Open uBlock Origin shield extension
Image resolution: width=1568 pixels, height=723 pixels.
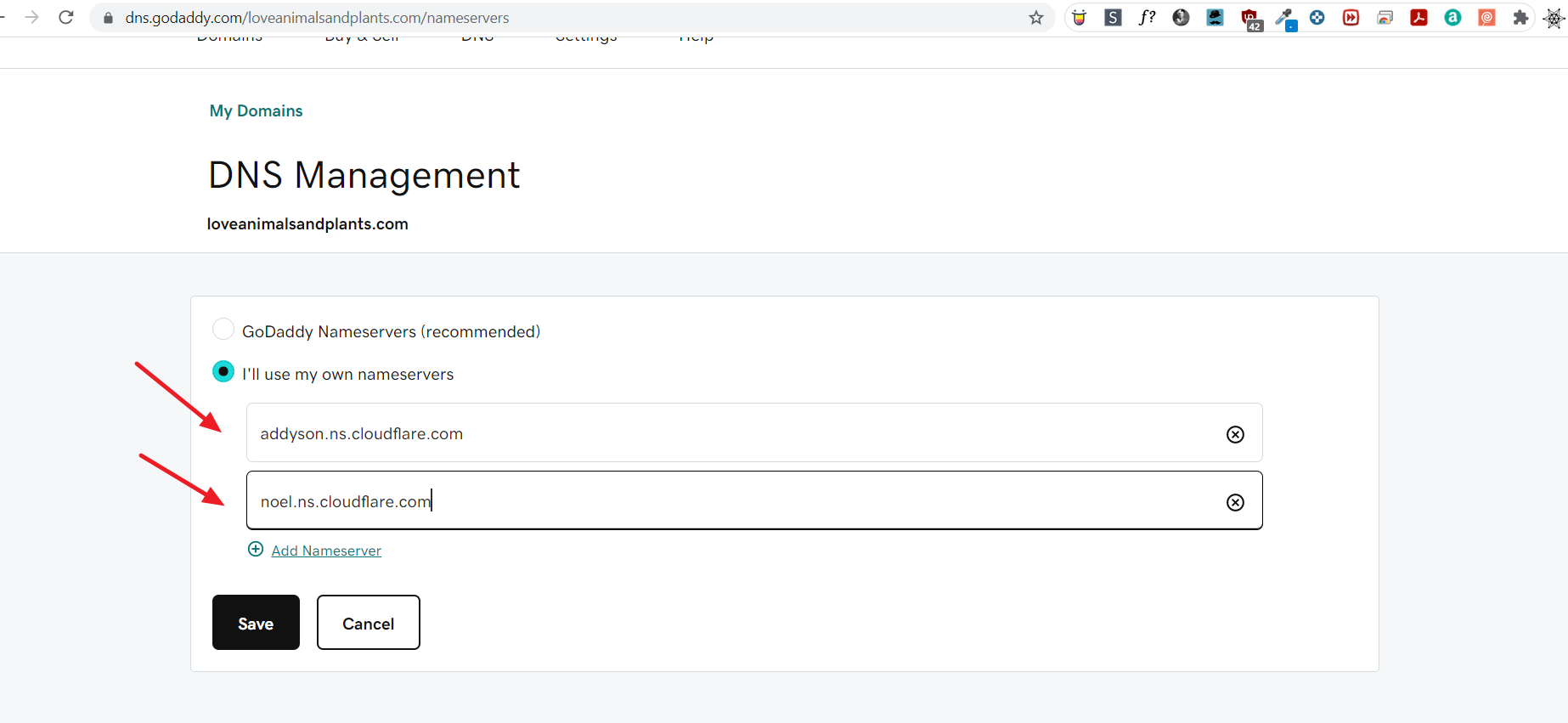[1250, 19]
